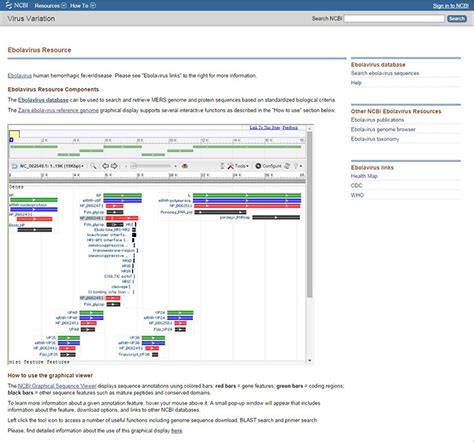Click the NCBI logo
The width and height of the screenshot is (474, 442).
[x=17, y=5]
